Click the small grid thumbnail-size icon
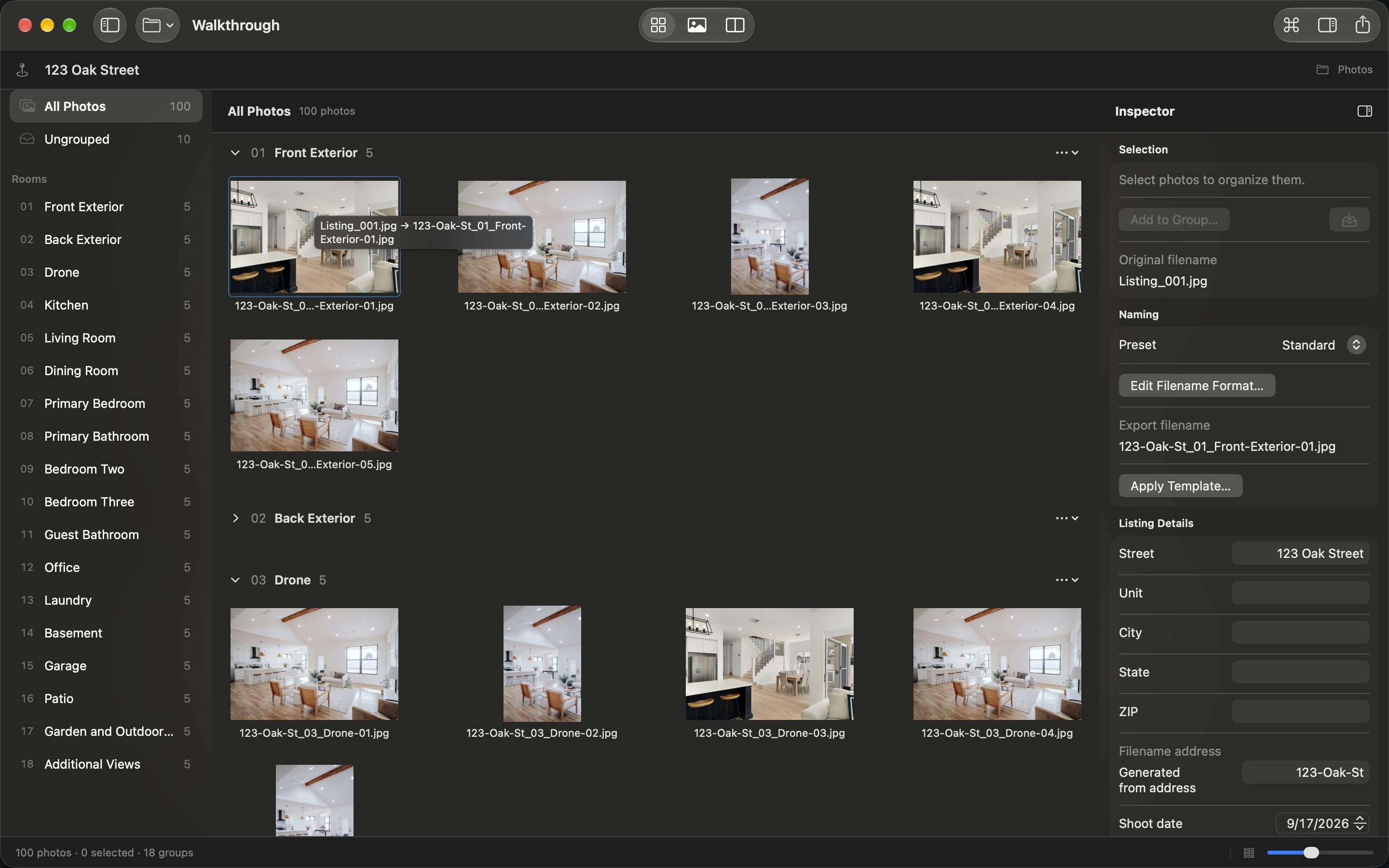The width and height of the screenshot is (1389, 868). point(1249,853)
